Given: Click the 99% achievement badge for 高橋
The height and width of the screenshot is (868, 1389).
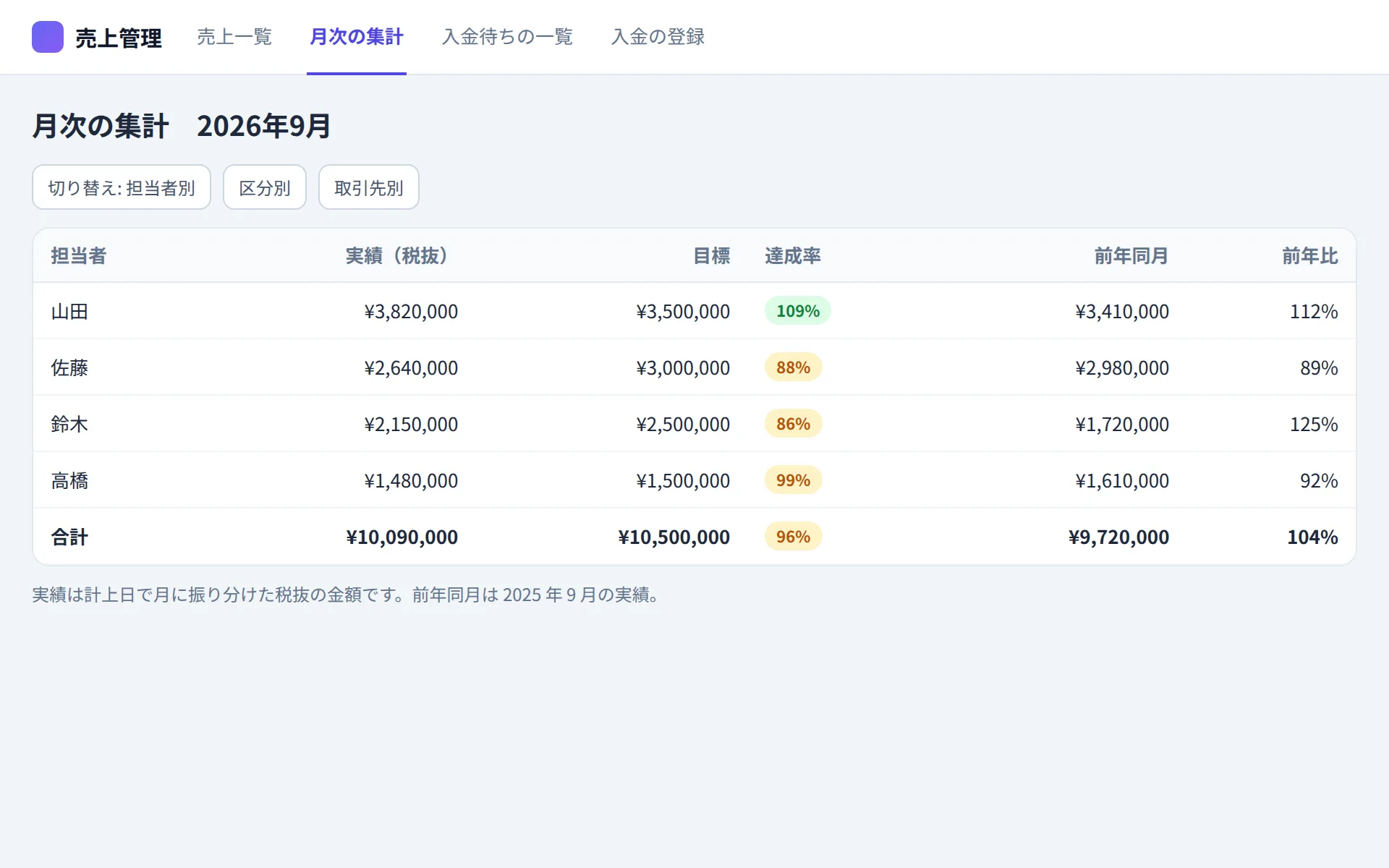Looking at the screenshot, I should [794, 480].
